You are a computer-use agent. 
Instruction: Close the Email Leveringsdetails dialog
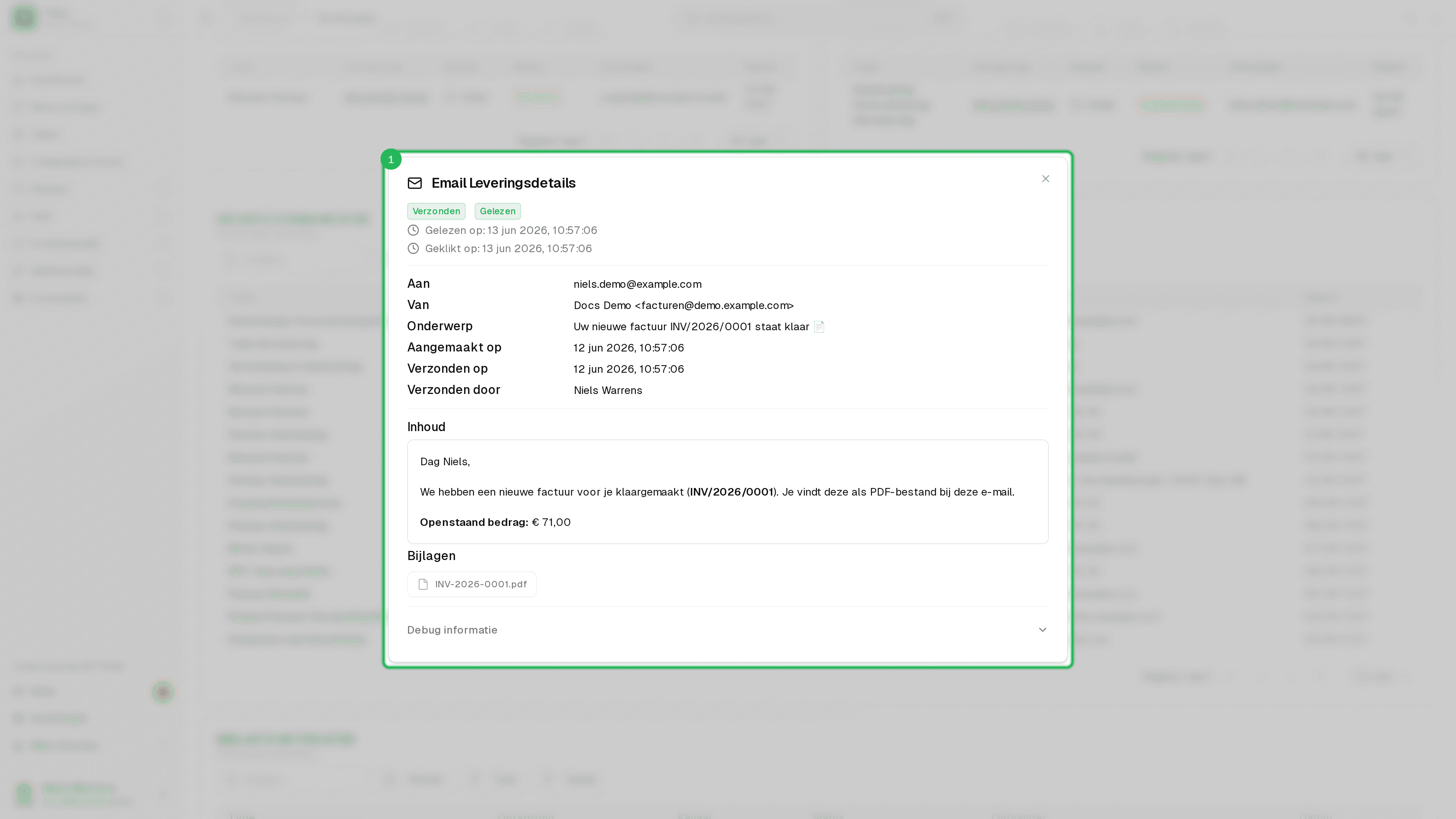tap(1045, 179)
